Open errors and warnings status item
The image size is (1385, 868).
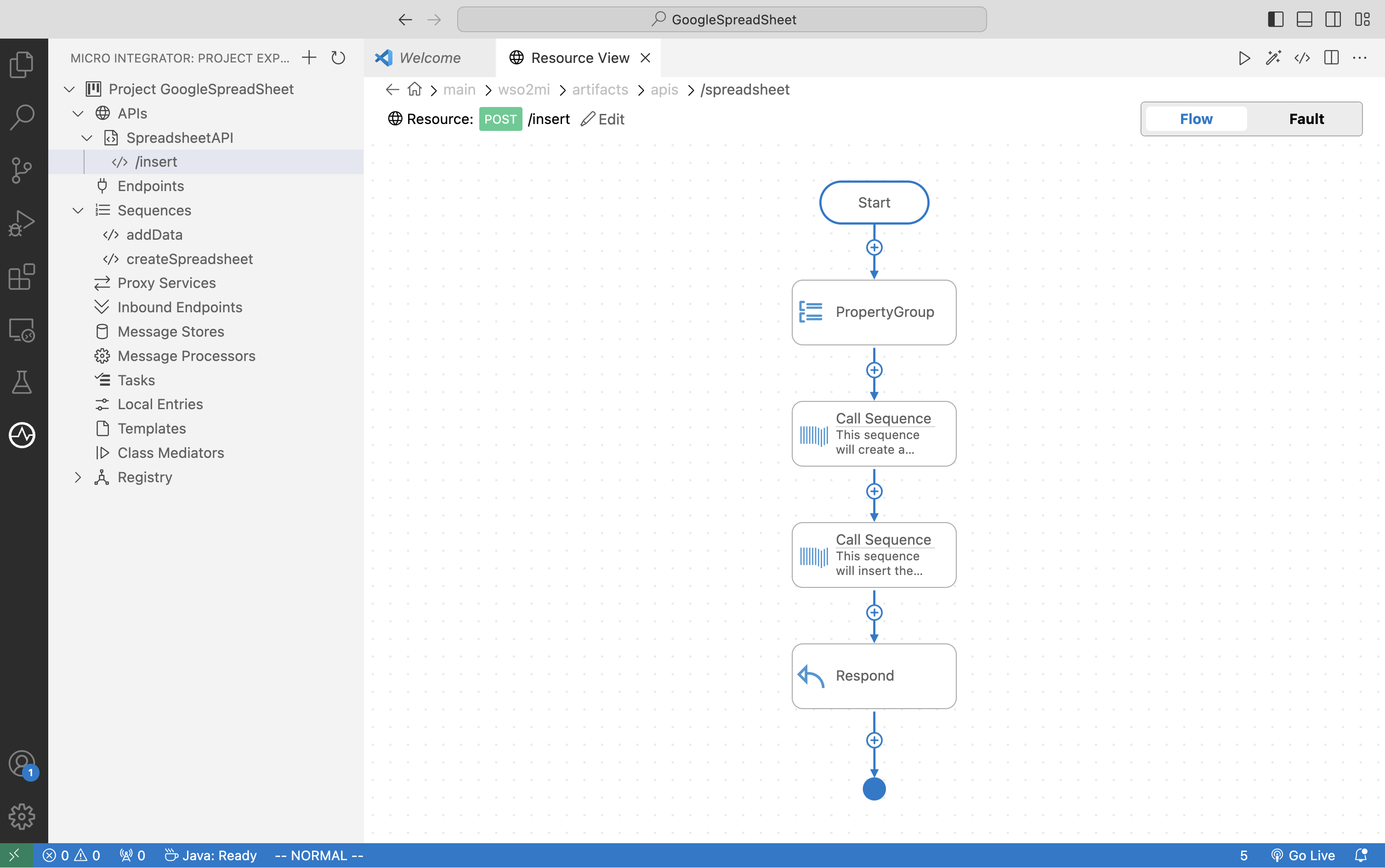pos(71,855)
